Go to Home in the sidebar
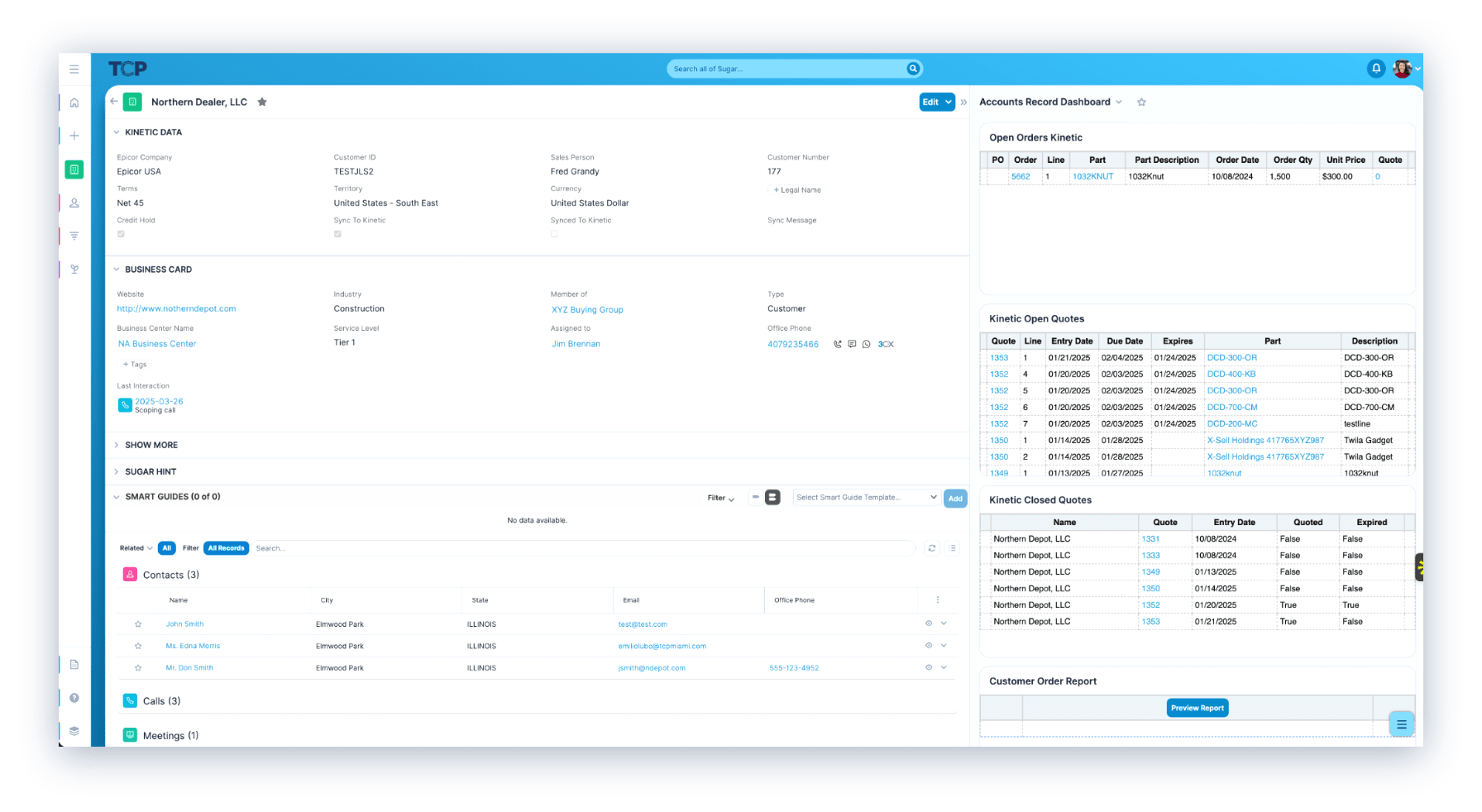 point(74,103)
